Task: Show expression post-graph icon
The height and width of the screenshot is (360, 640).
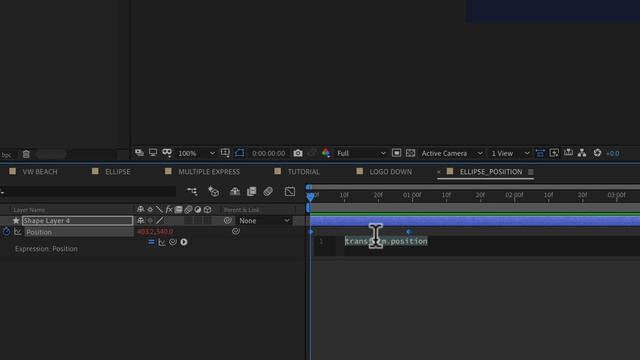Action: pyautogui.click(x=162, y=242)
